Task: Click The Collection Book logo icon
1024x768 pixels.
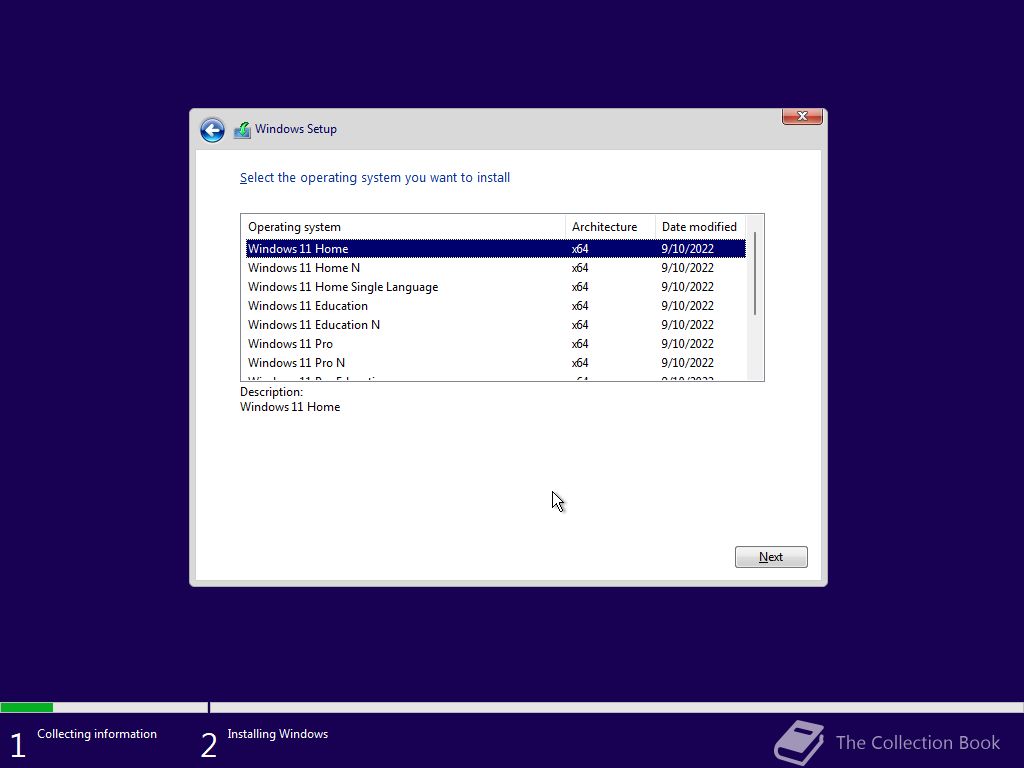Action: 799,743
